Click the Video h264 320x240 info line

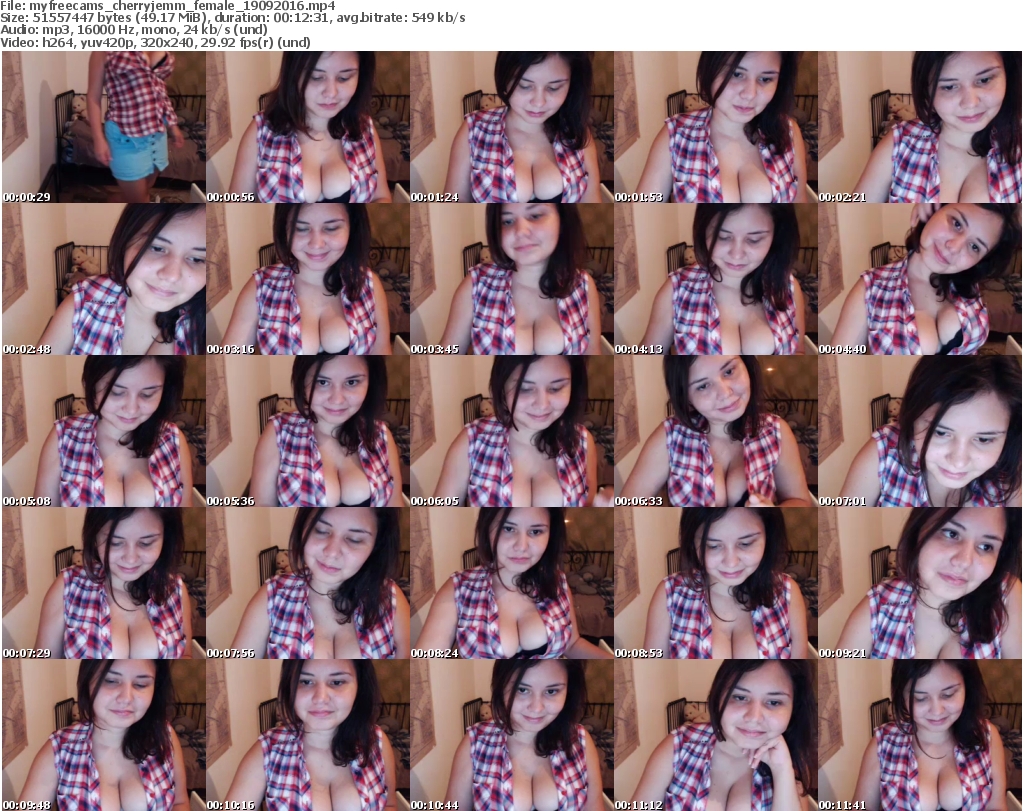pyautogui.click(x=155, y=42)
